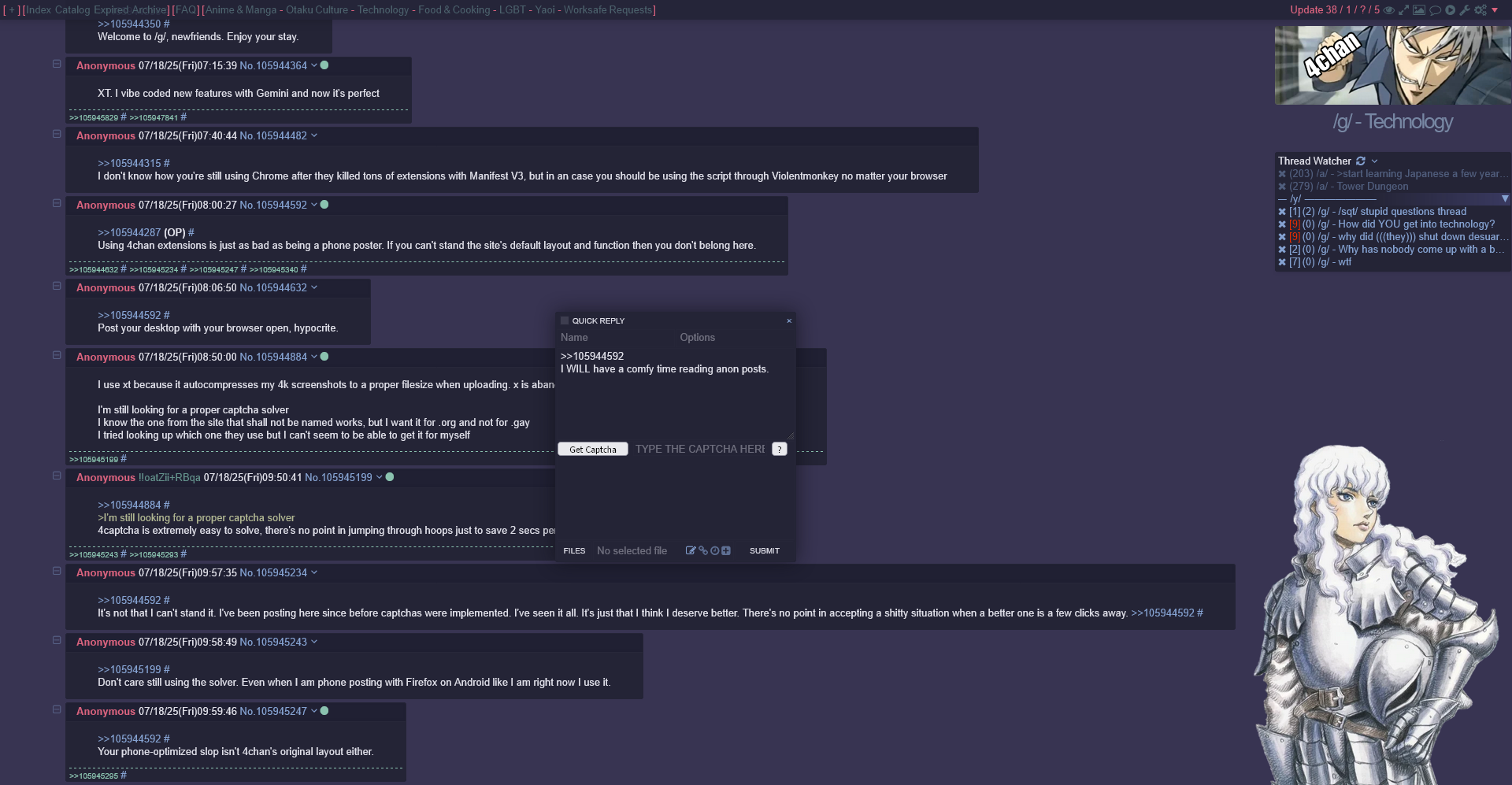Collapse post No.105944884

pos(57,355)
